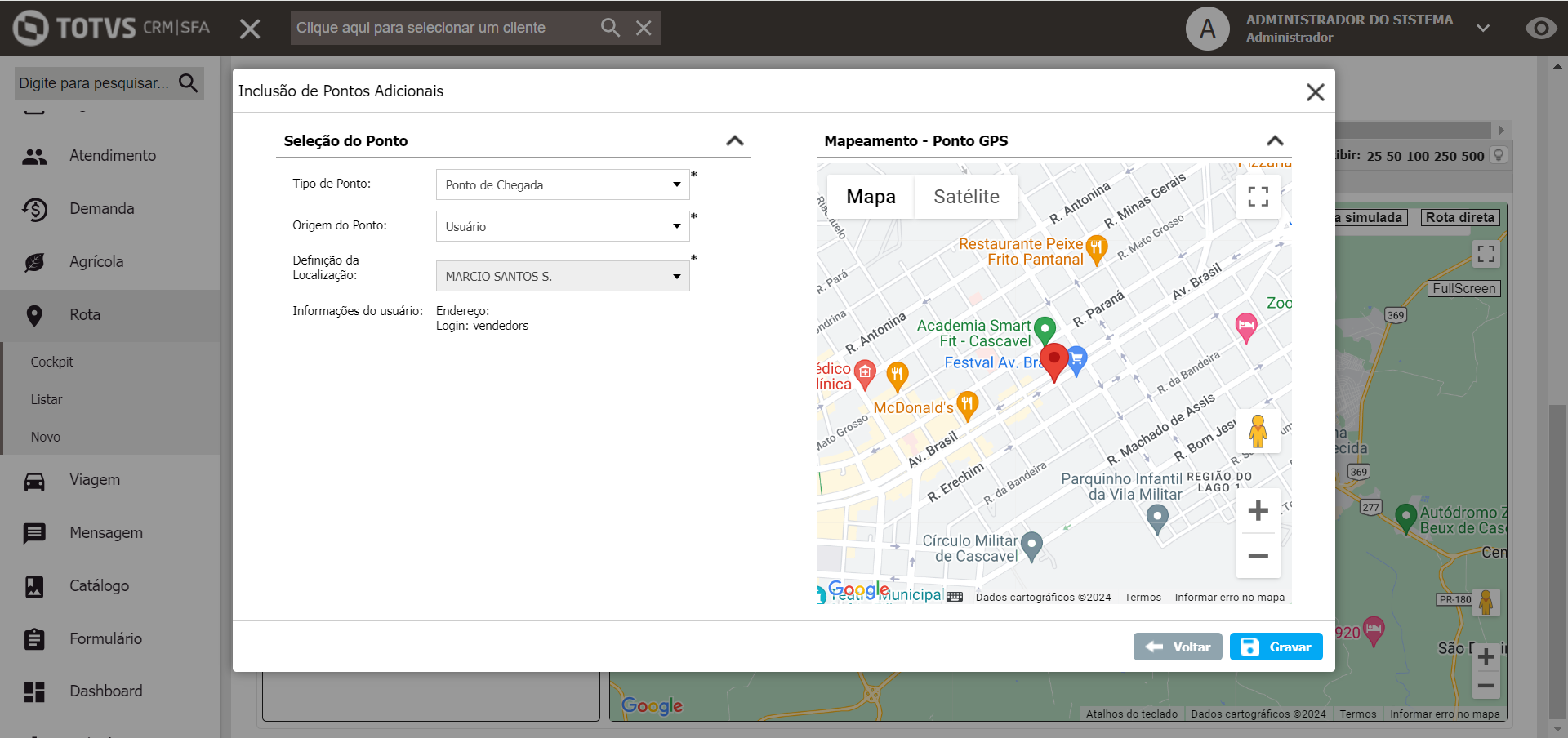Click the Festval shopping cart map pin
This screenshot has height=738, width=1568.
point(1077,360)
